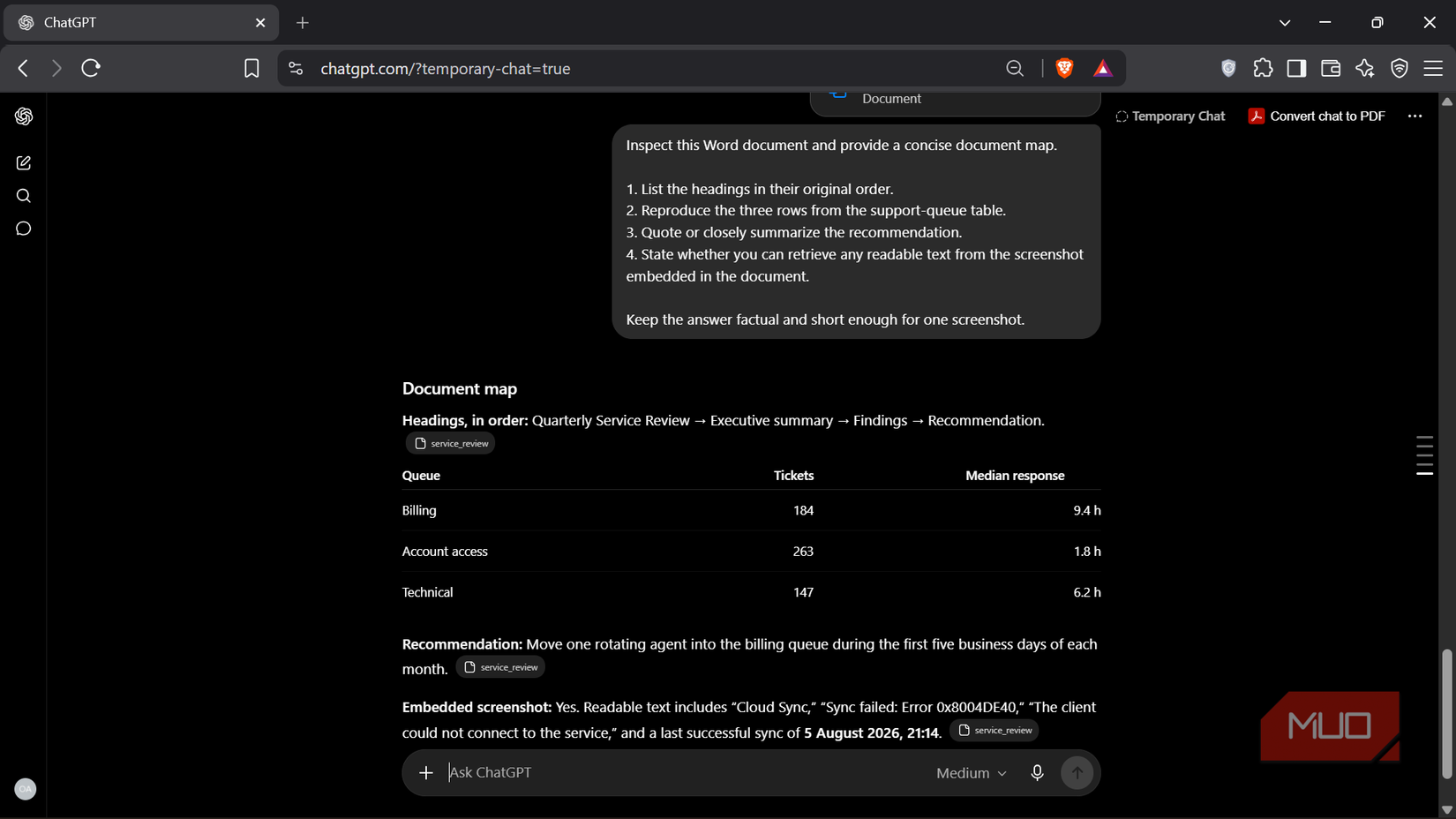This screenshot has width=1456, height=819.
Task: Click the Account access row label
Action: [x=445, y=552]
